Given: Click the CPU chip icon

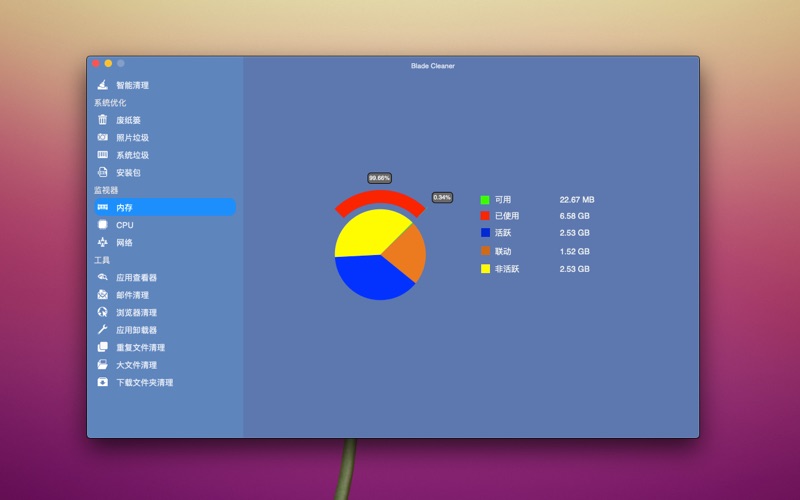Looking at the screenshot, I should coord(103,224).
